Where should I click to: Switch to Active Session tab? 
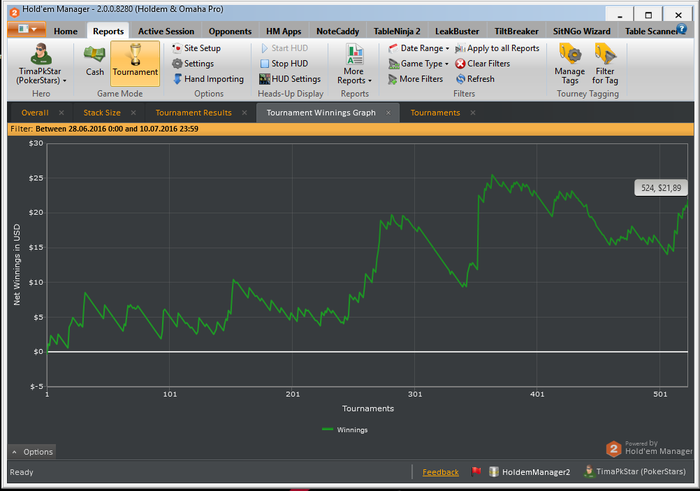166,31
